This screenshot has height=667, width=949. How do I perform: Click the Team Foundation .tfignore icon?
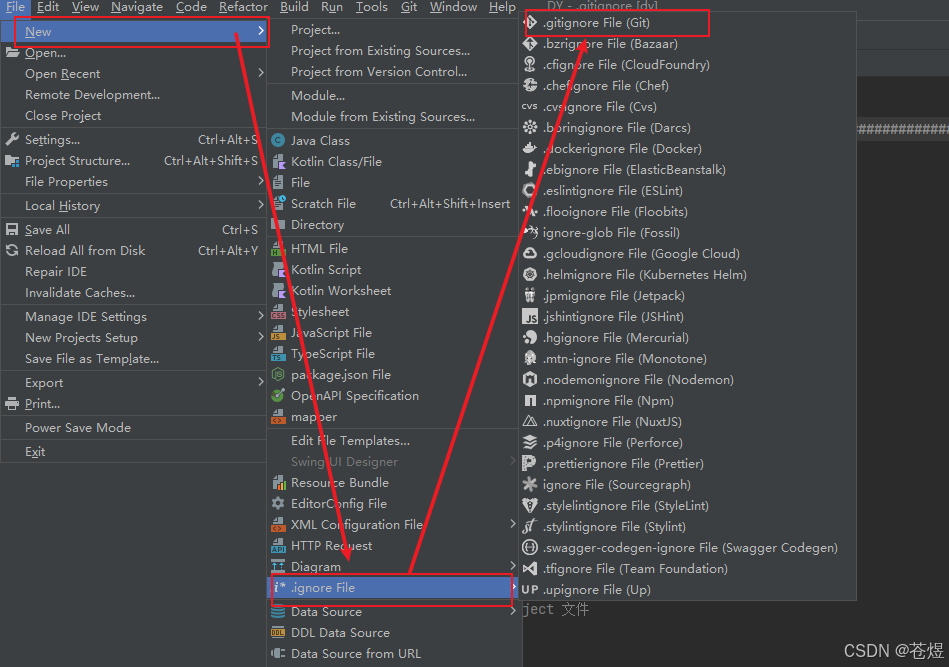point(530,568)
